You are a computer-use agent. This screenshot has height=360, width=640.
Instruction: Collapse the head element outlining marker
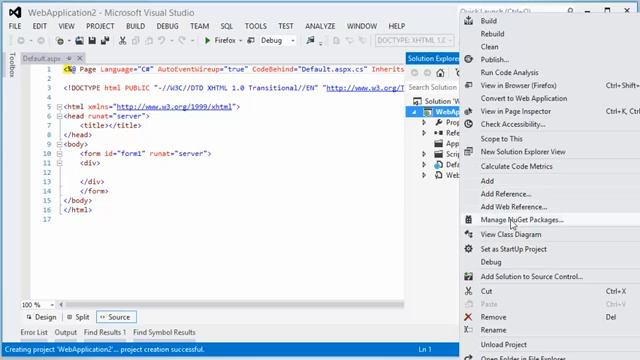(x=59, y=116)
